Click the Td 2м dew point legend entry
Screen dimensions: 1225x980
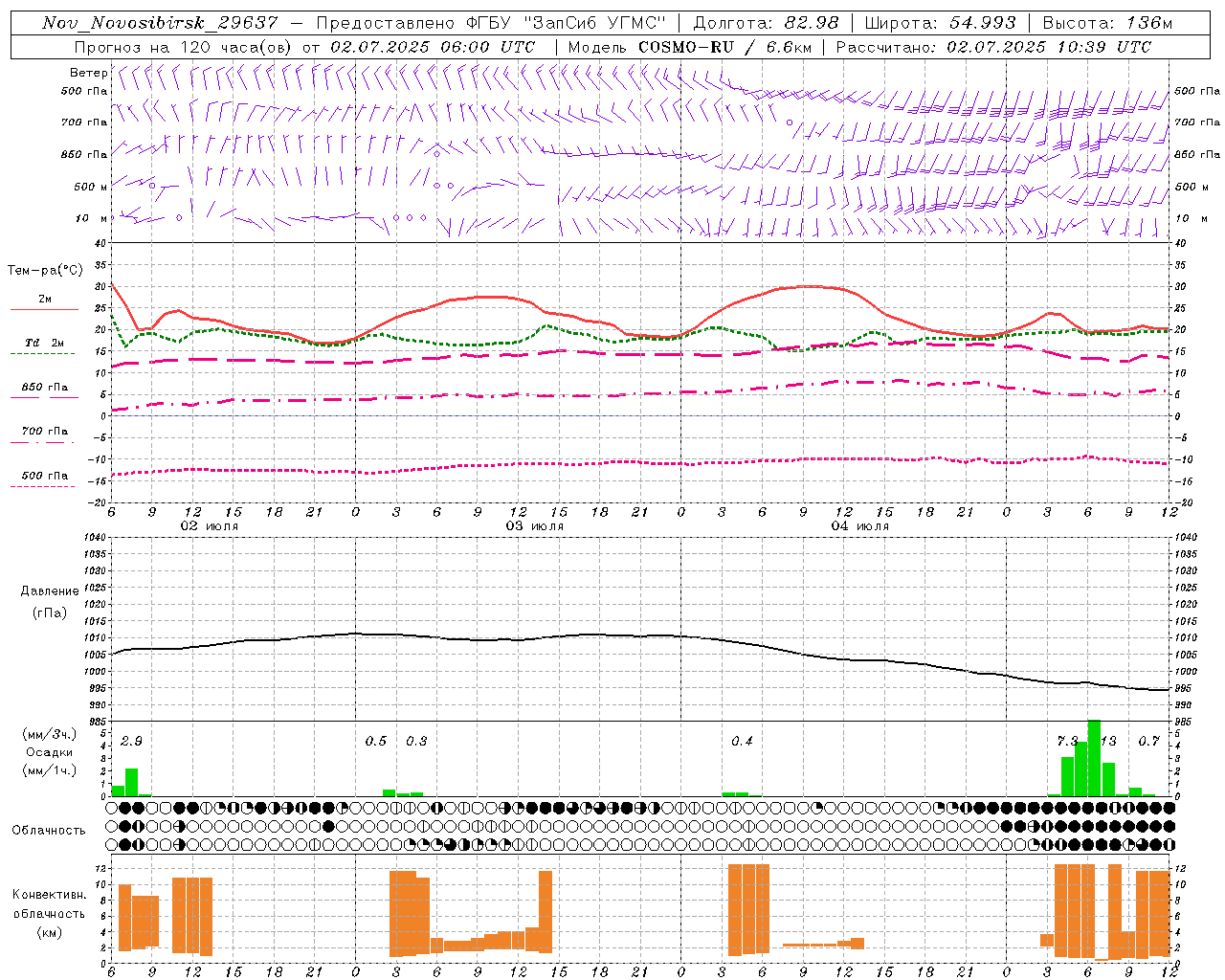45,343
